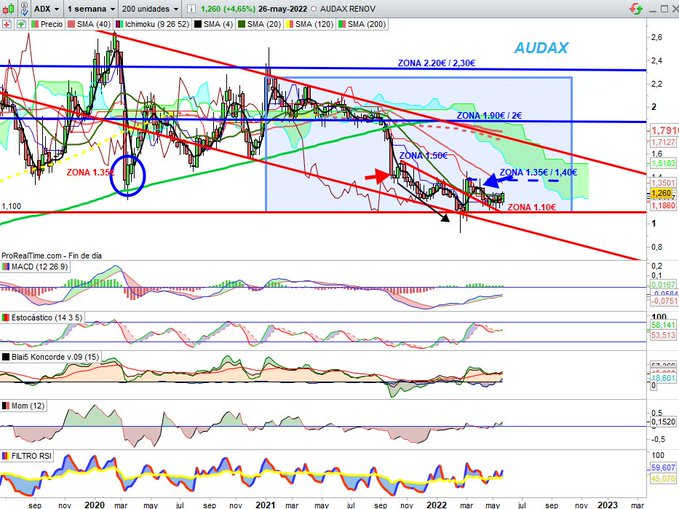Open Estocástico (14 3 5) label
This screenshot has width=679, height=509.
point(46,318)
